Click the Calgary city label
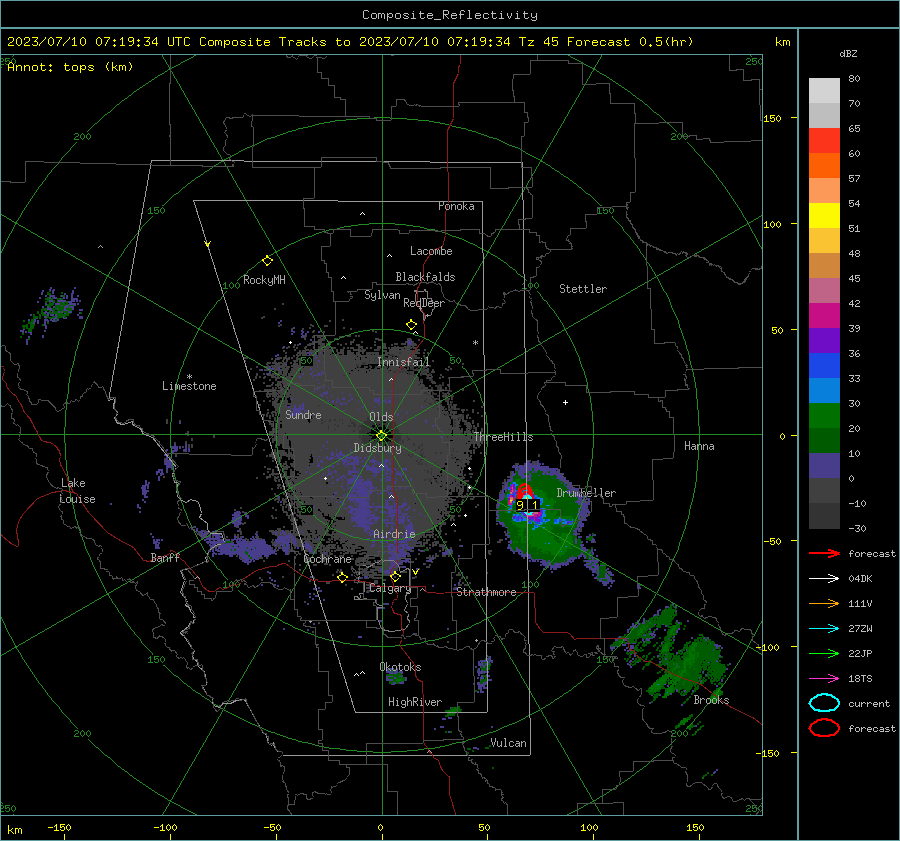The width and height of the screenshot is (900, 841). [390, 588]
